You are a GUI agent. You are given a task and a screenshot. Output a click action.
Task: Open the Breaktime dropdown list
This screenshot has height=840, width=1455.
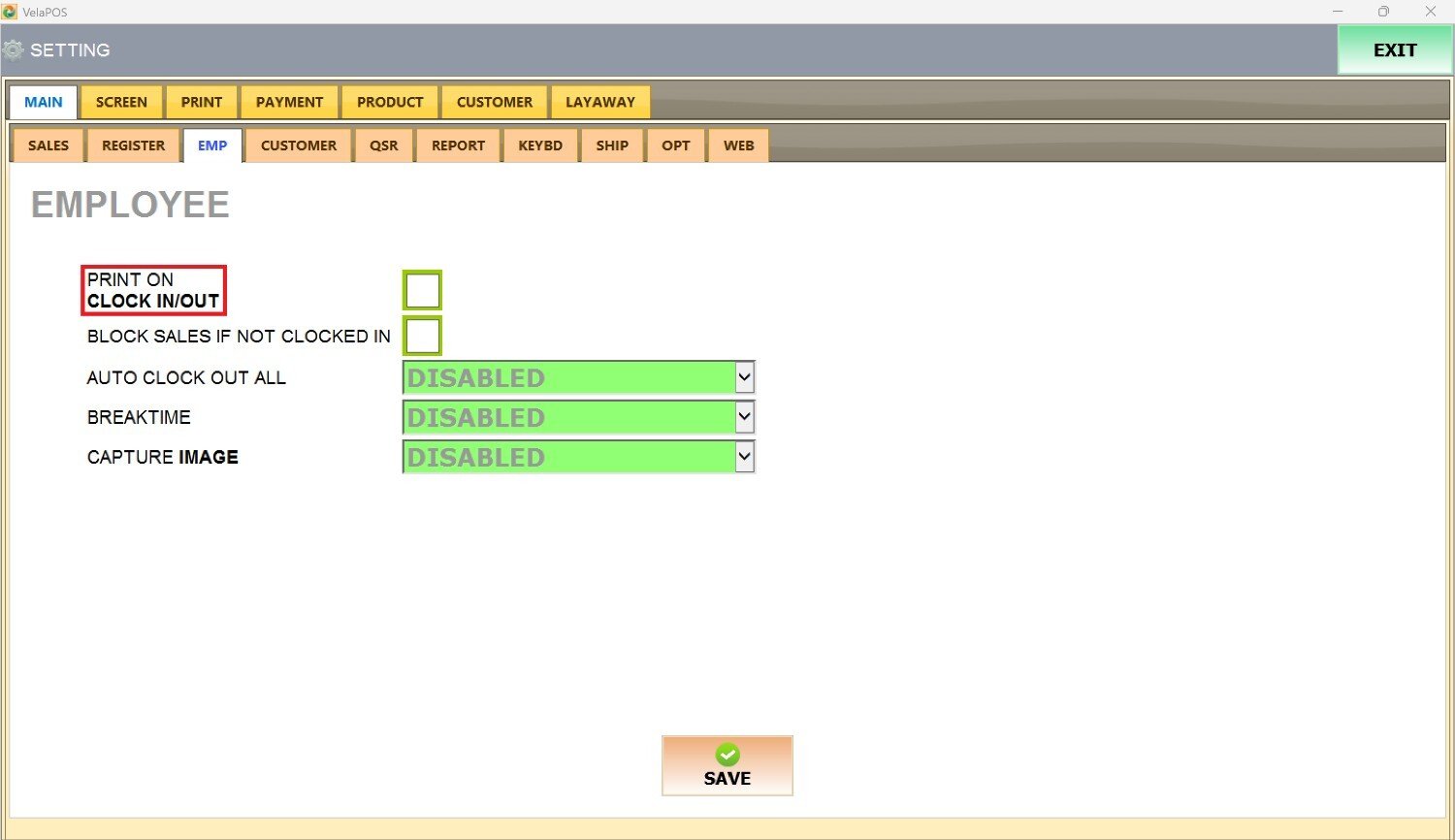[x=744, y=417]
